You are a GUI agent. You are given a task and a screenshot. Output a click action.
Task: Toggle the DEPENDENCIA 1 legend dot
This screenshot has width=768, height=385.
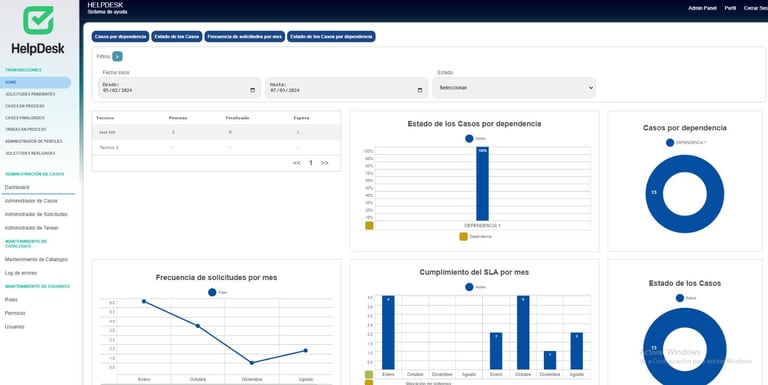click(670, 143)
